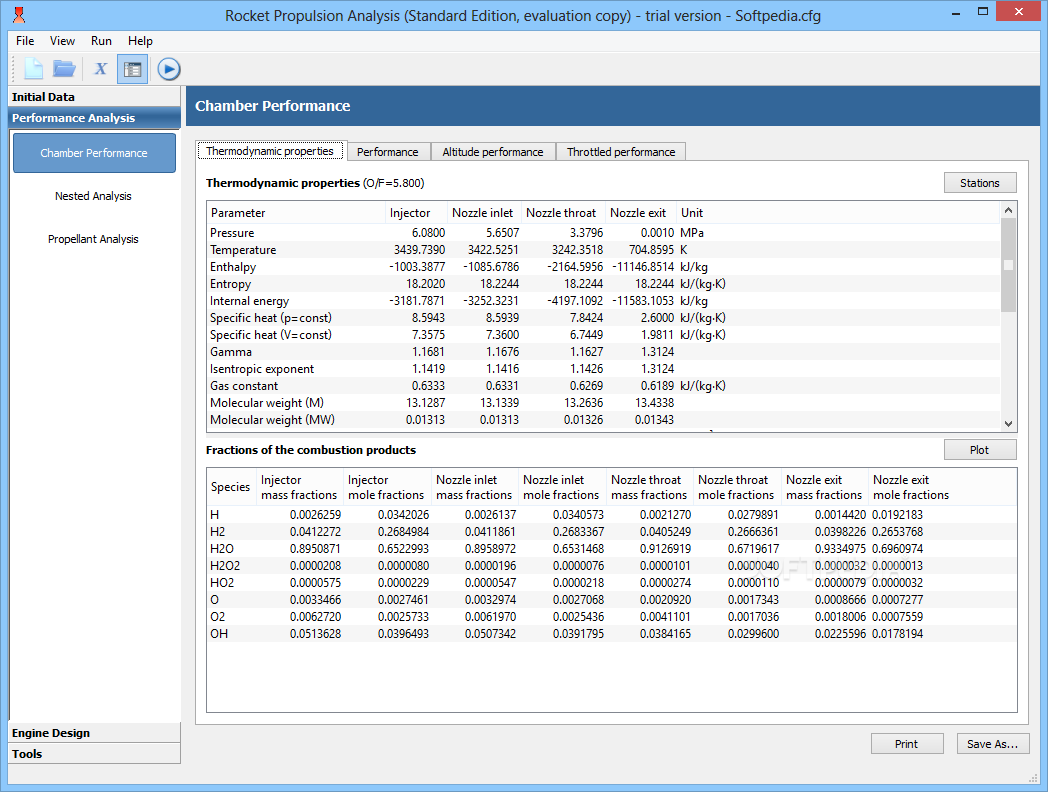
Task: Select the Gamma row
Action: pos(603,352)
